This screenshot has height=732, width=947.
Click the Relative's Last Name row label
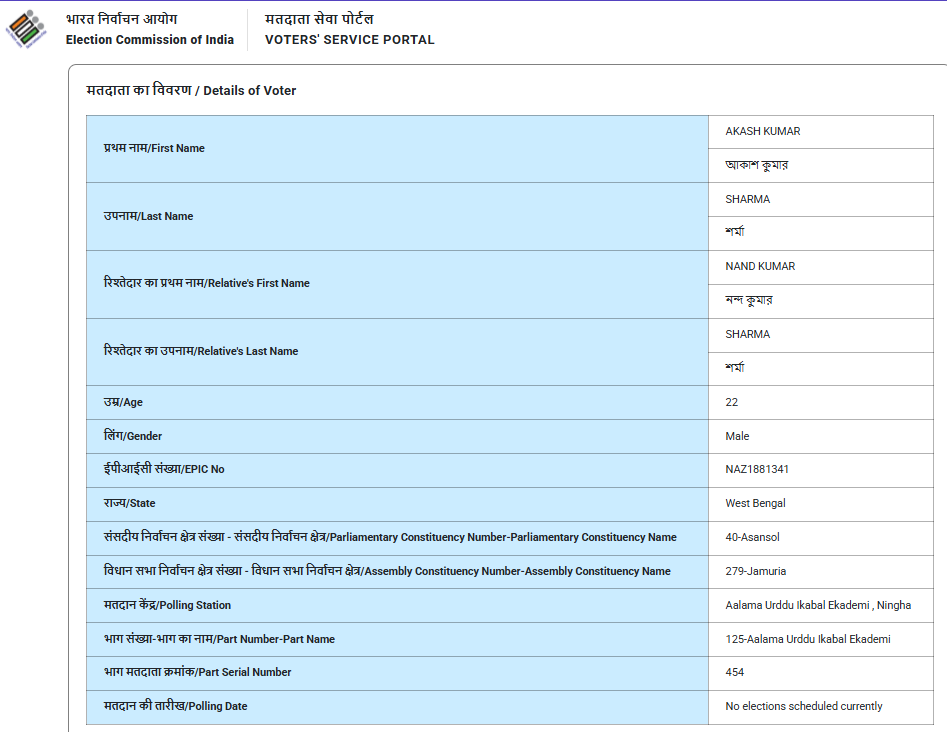click(x=200, y=351)
